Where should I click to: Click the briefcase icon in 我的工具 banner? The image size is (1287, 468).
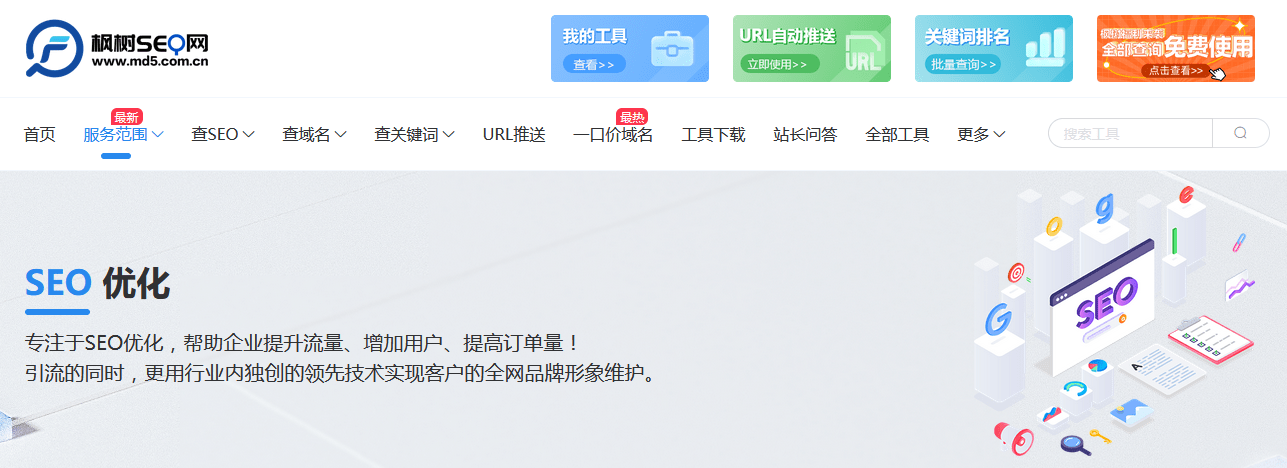672,49
